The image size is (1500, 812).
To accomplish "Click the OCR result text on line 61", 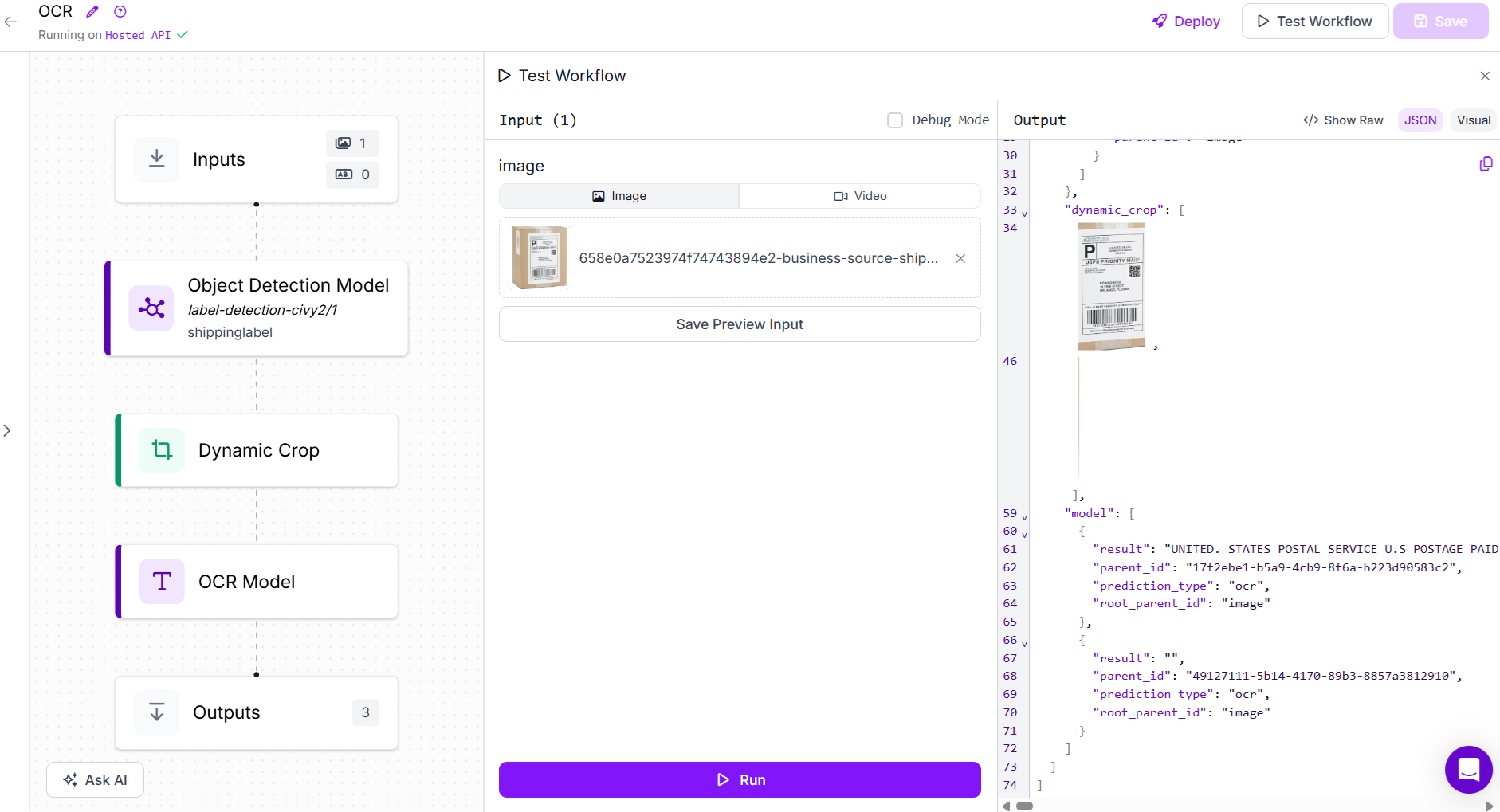I will (x=1331, y=549).
